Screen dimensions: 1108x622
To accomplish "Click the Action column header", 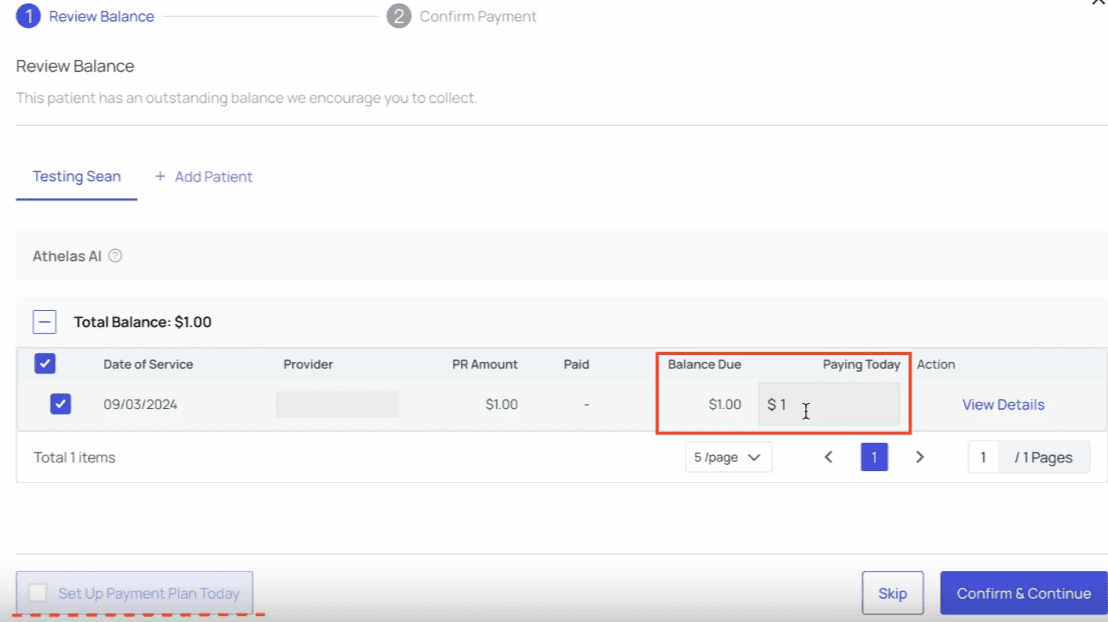I will (936, 364).
